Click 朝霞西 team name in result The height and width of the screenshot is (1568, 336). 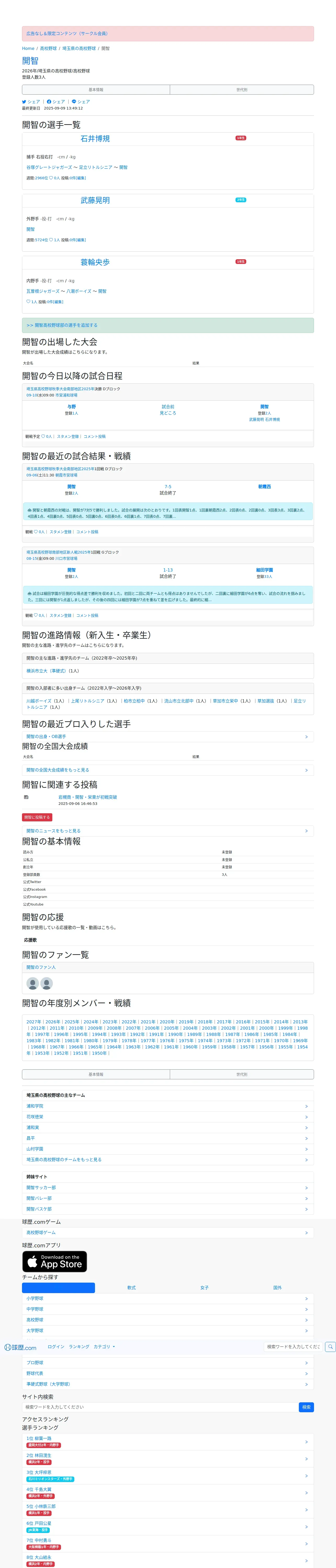click(265, 487)
